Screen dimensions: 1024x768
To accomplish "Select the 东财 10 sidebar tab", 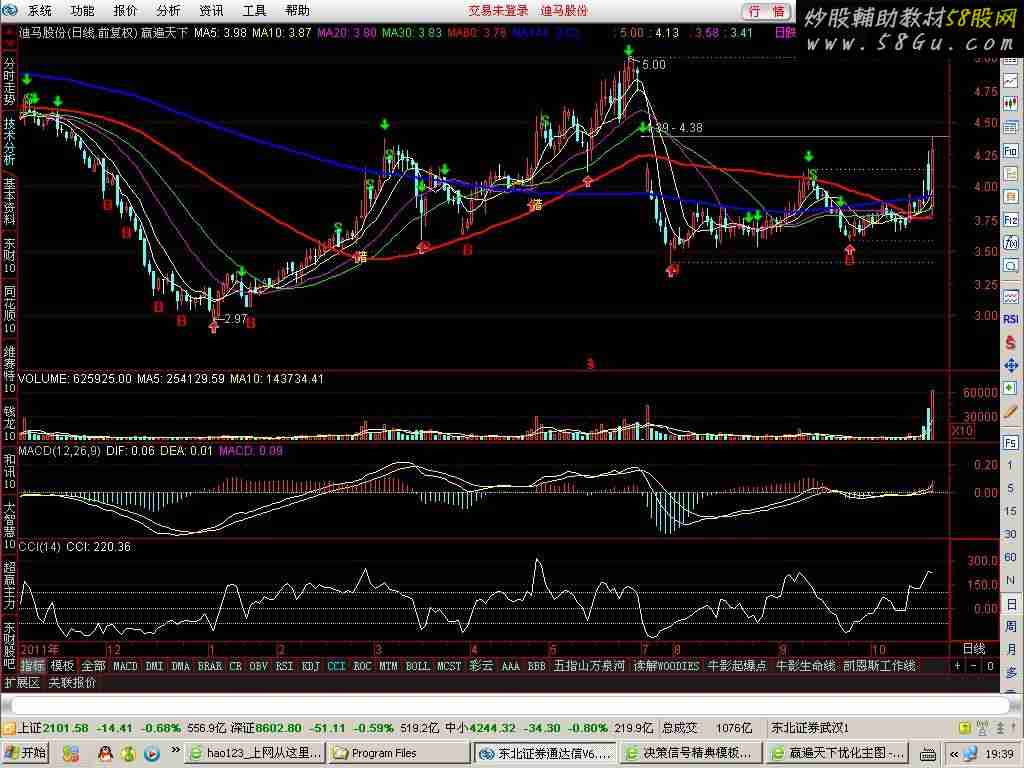I will [x=8, y=255].
